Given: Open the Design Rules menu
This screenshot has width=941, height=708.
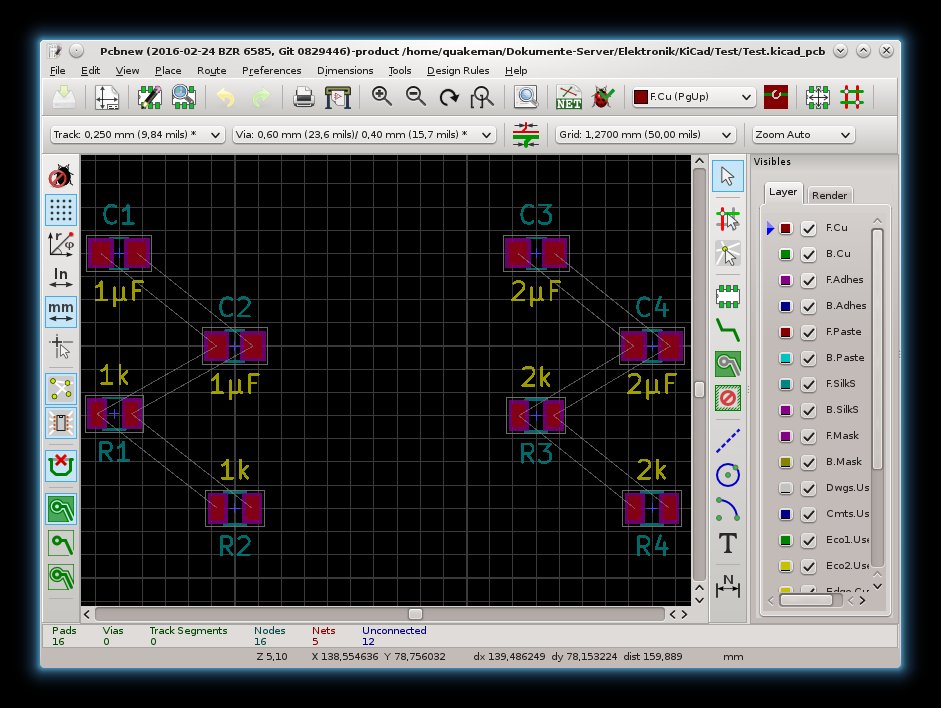Looking at the screenshot, I should [458, 70].
